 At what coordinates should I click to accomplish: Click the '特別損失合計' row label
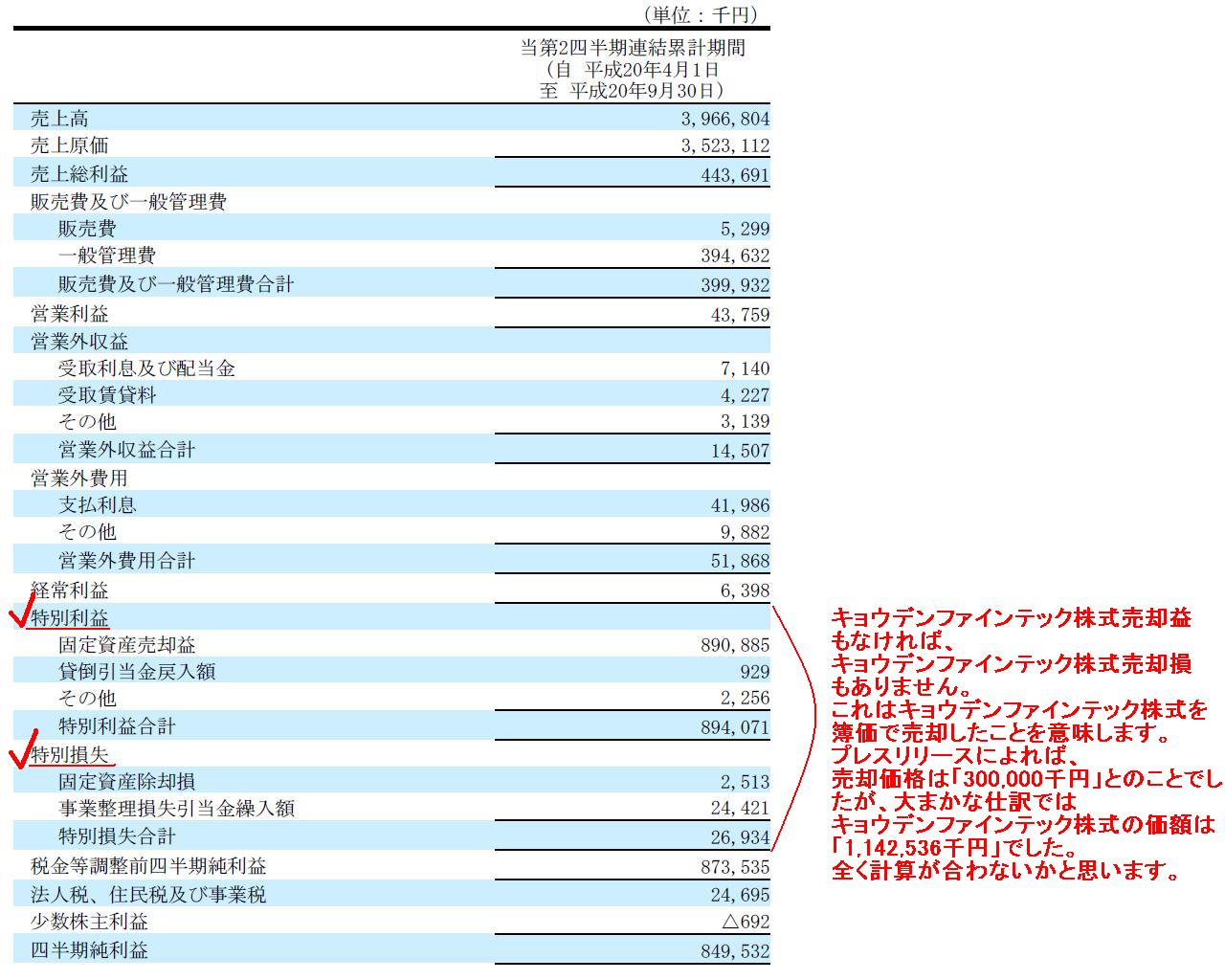click(x=117, y=836)
